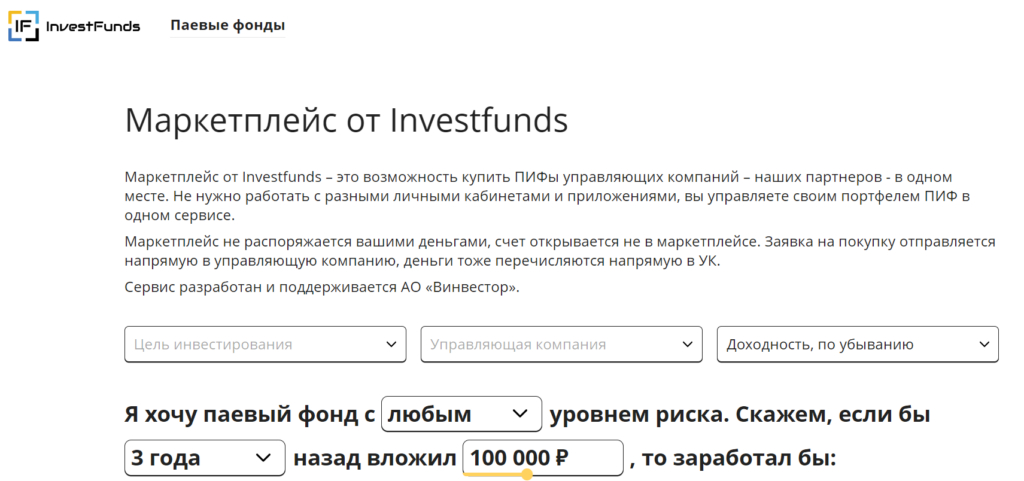This screenshot has width=1024, height=481.
Task: Open the Паевые фонды menu item
Action: (x=227, y=26)
